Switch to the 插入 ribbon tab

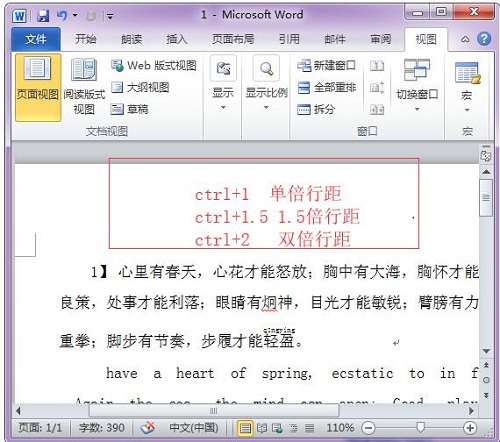click(x=177, y=39)
